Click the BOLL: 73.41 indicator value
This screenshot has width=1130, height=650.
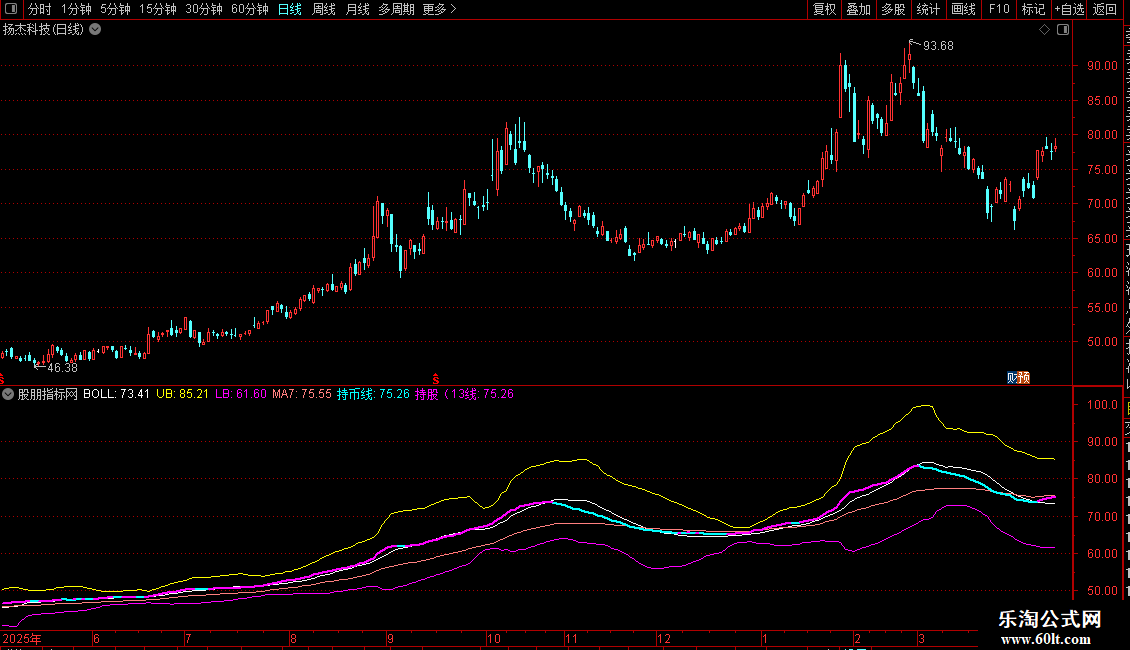(117, 394)
